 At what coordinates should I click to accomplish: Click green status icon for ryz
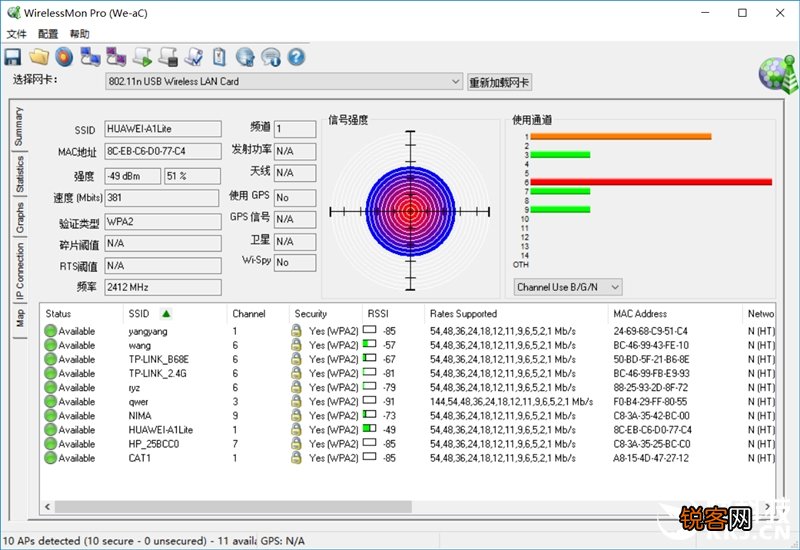[x=51, y=387]
